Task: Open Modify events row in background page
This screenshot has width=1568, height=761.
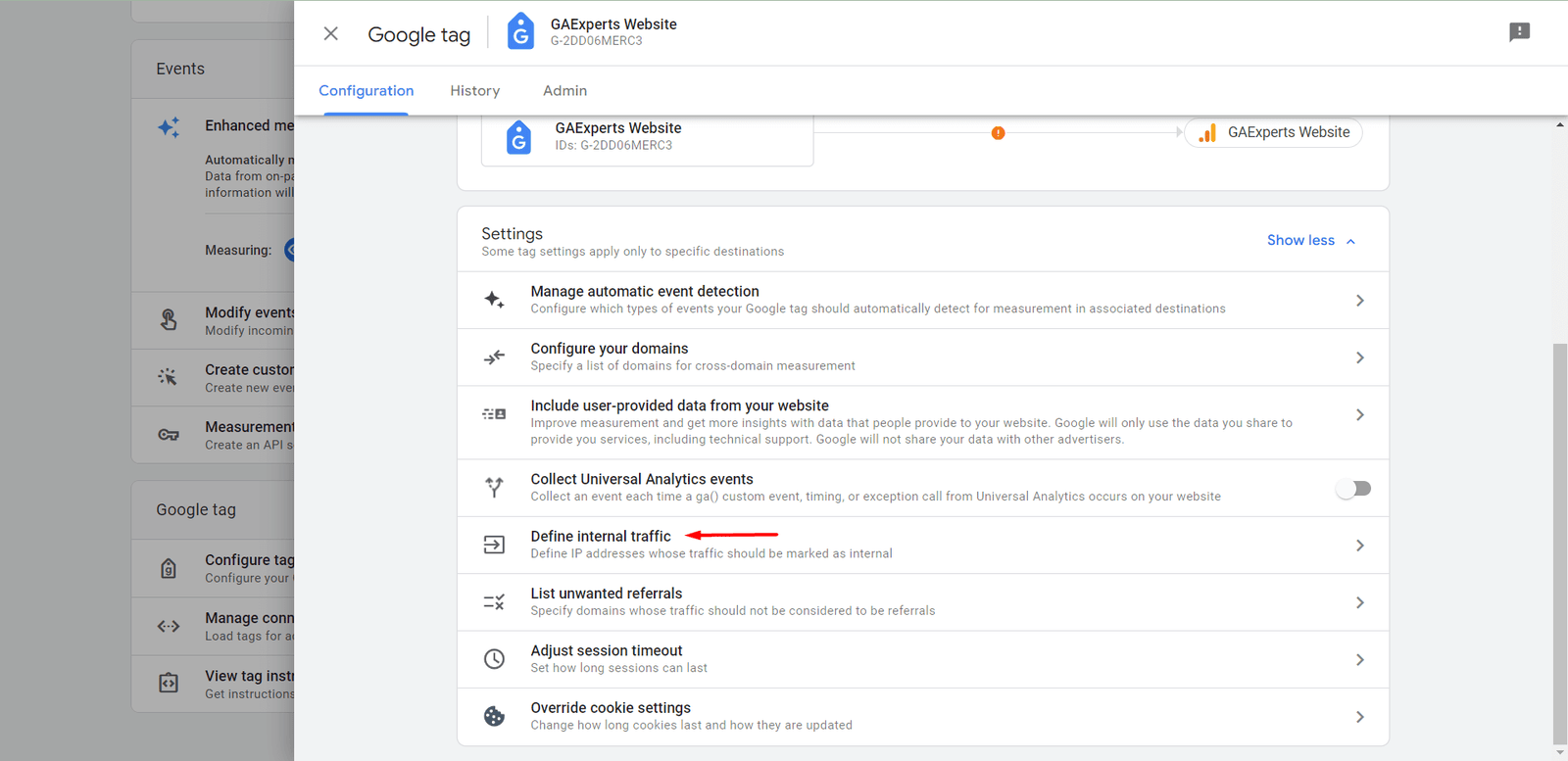Action: [x=213, y=320]
